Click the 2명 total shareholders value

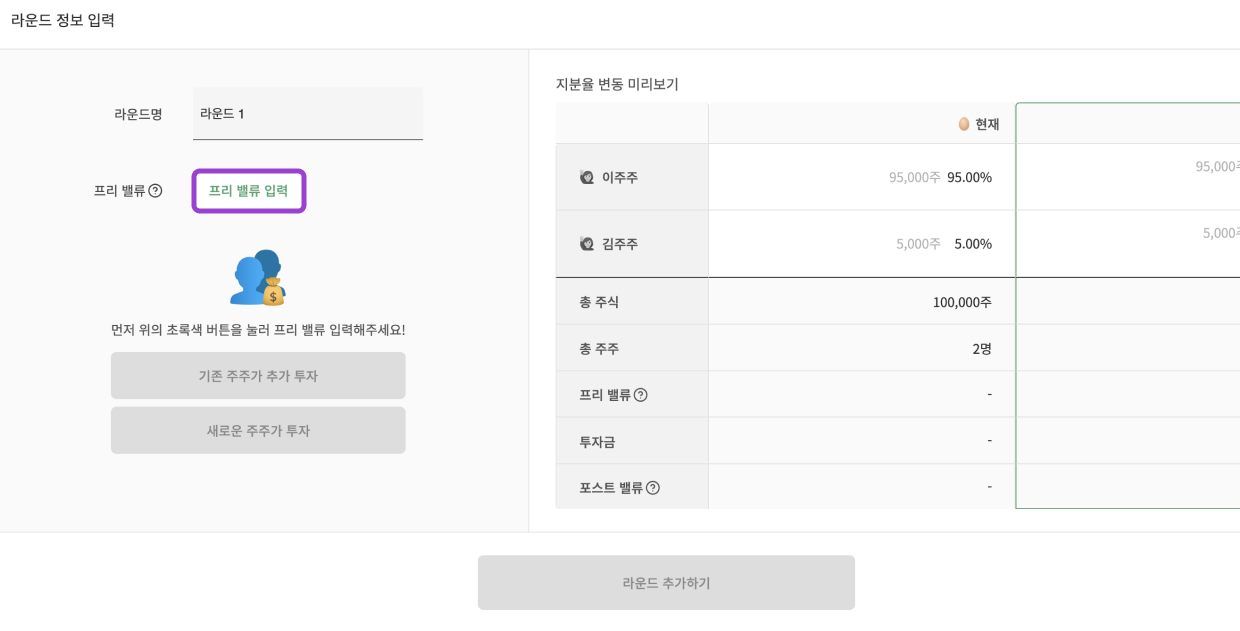pyautogui.click(x=981, y=349)
